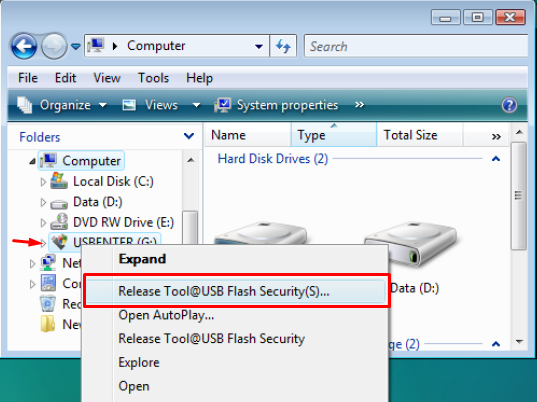
Task: Open the Views dropdown arrow
Action: (196, 105)
